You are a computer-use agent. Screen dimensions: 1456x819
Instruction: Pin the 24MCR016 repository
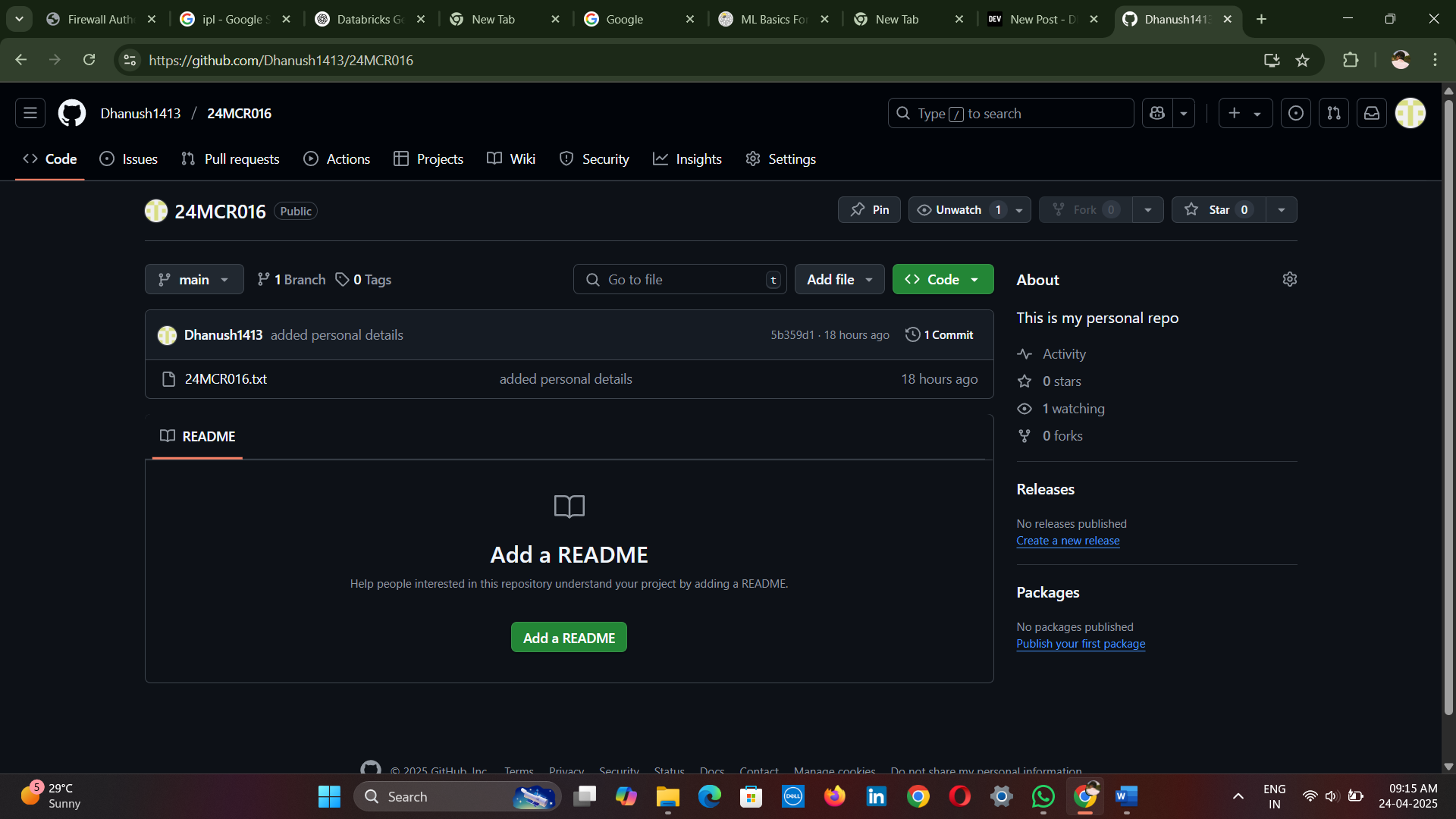pyautogui.click(x=869, y=210)
